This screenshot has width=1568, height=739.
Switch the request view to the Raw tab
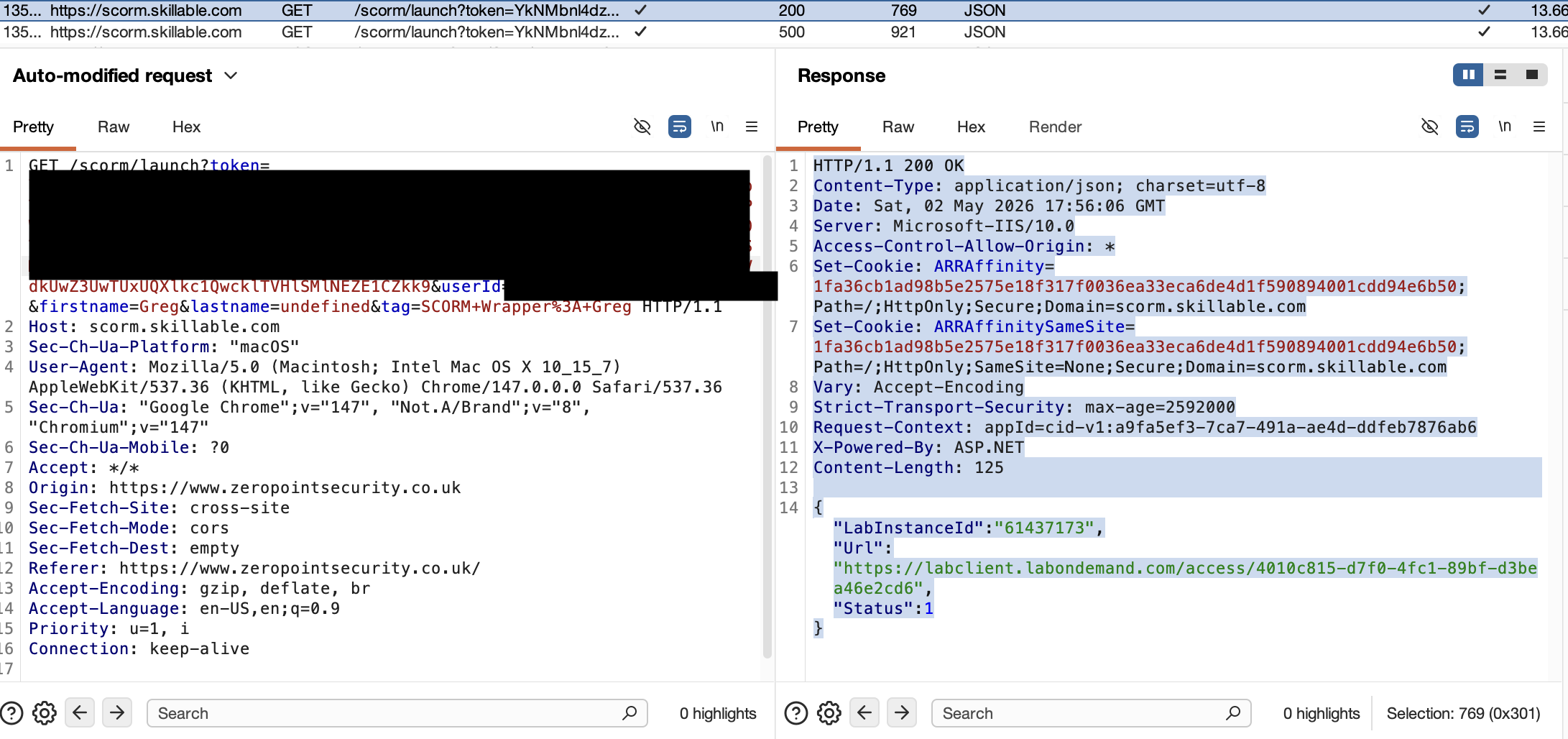(114, 127)
